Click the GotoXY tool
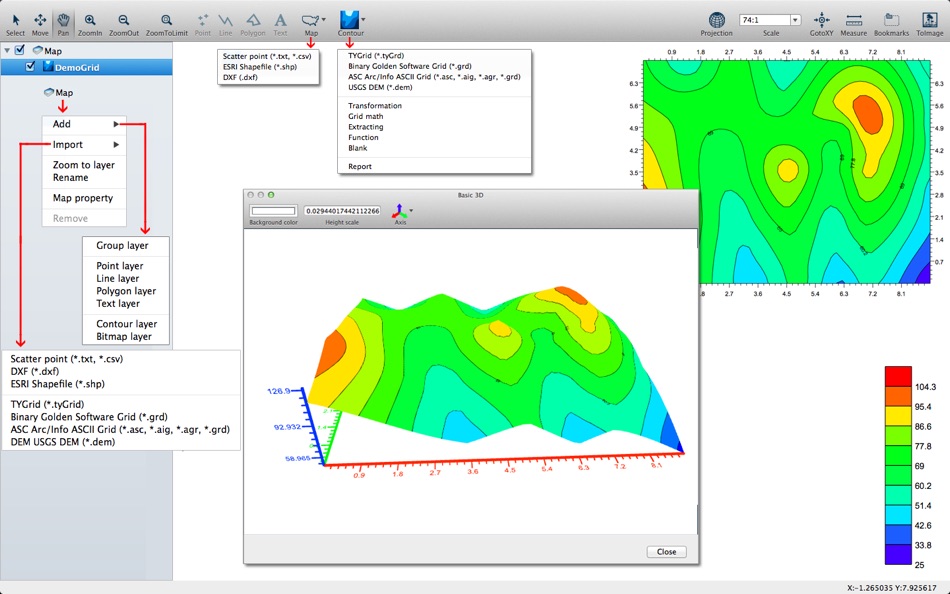This screenshot has height=594, width=950. point(822,24)
